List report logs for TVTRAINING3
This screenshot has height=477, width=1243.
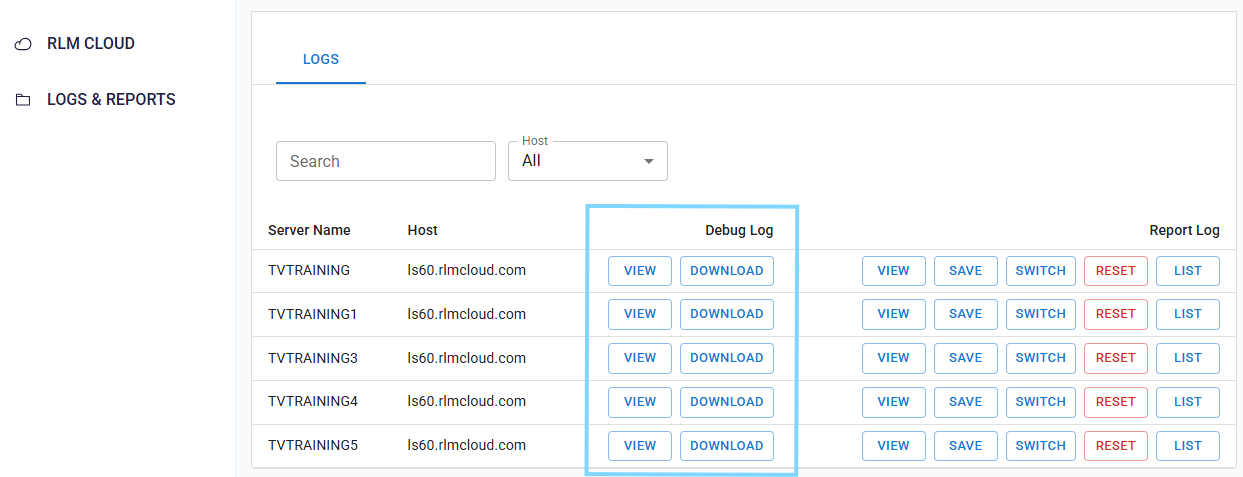tap(1188, 358)
